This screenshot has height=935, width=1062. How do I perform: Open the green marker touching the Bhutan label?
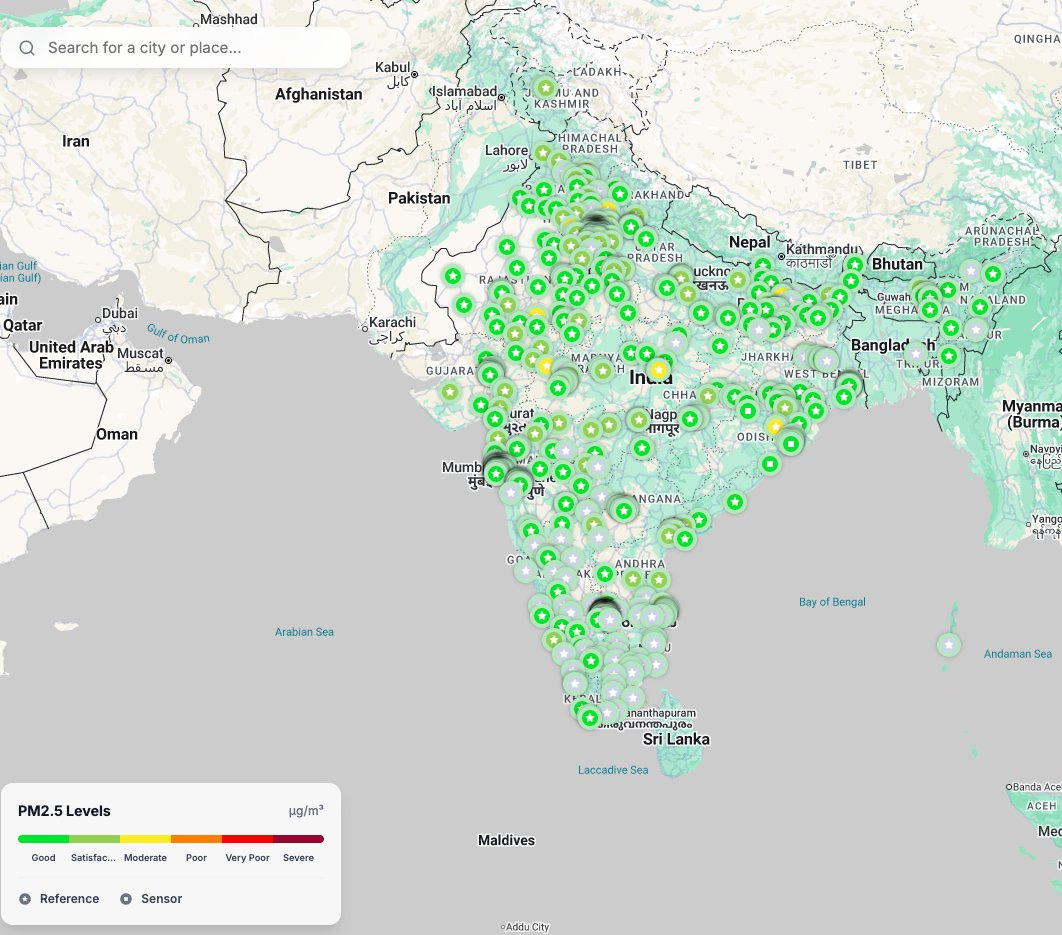pyautogui.click(x=854, y=265)
